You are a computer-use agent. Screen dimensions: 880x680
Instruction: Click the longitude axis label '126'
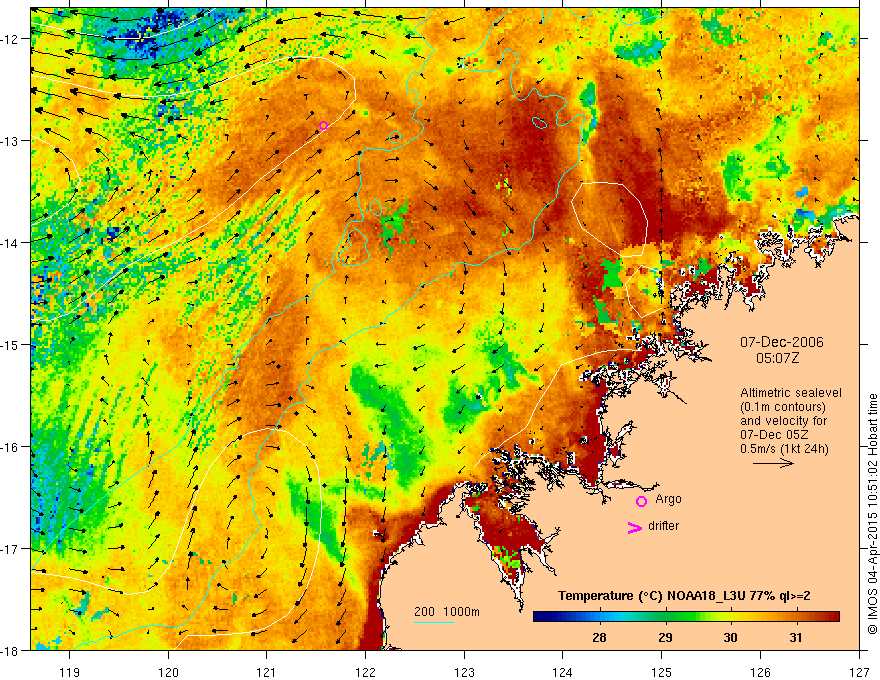click(760, 673)
